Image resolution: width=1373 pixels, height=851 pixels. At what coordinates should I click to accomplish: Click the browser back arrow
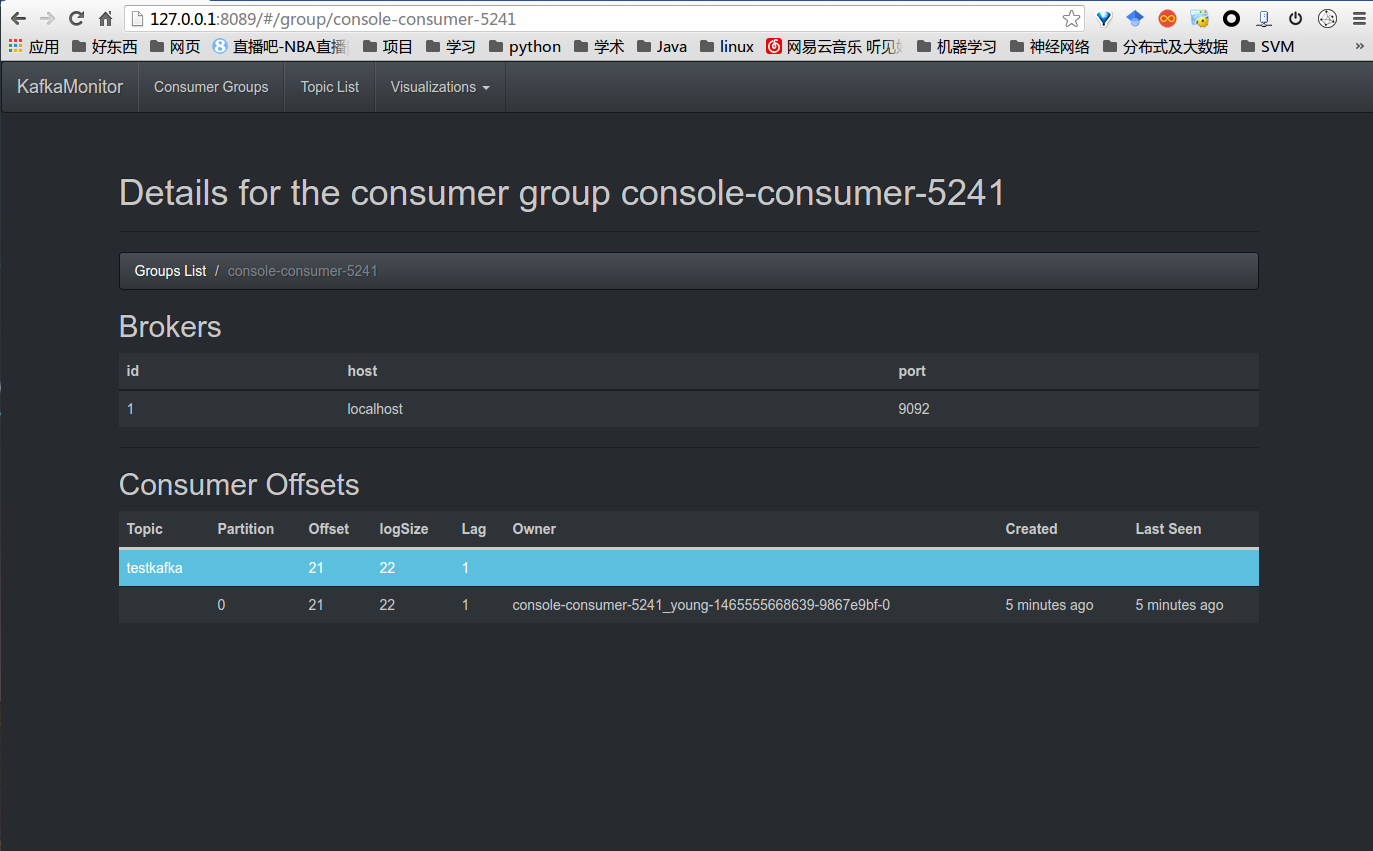18,18
